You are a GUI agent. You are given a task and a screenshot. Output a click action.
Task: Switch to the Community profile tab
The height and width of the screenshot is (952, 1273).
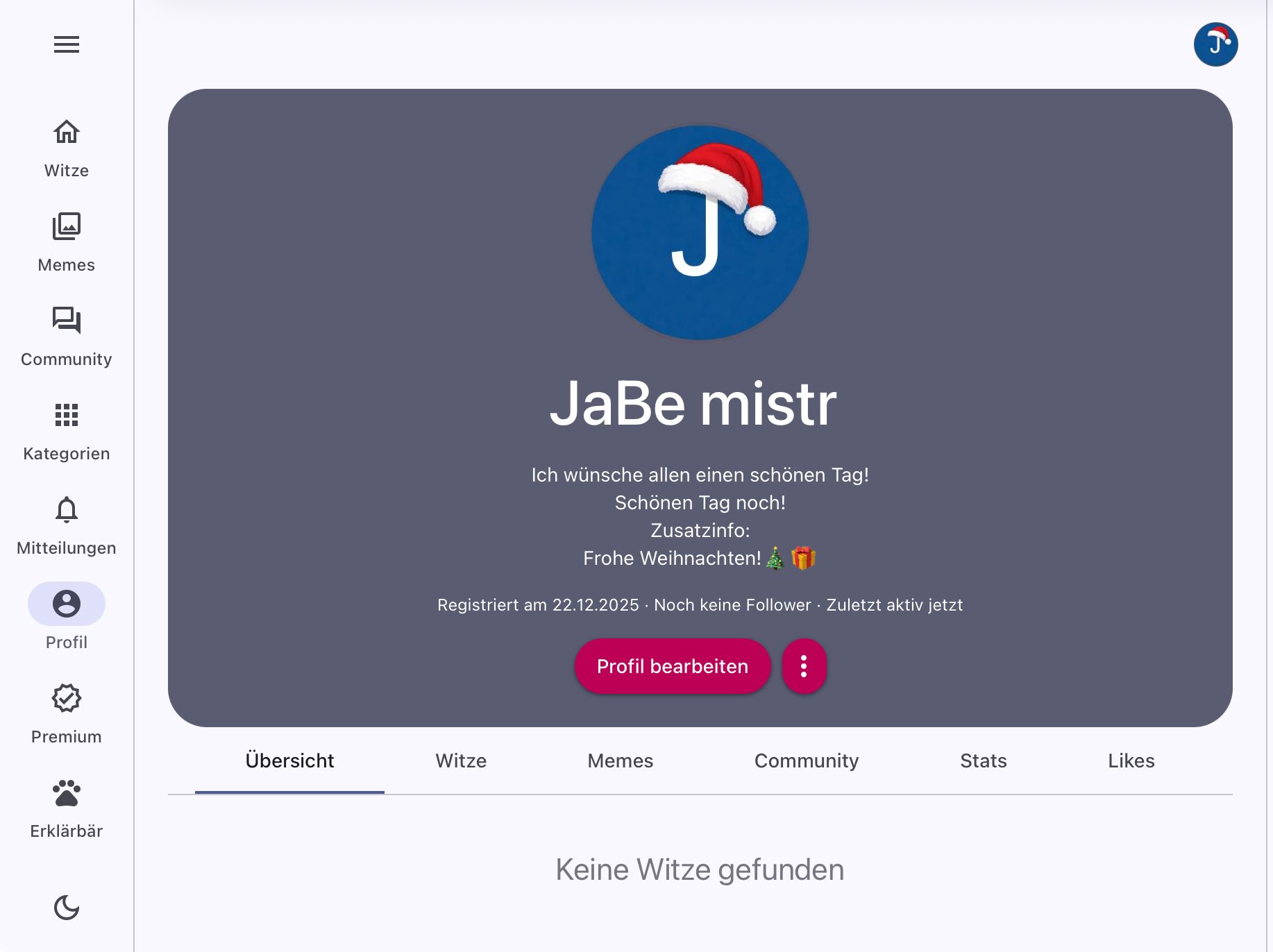coord(806,761)
